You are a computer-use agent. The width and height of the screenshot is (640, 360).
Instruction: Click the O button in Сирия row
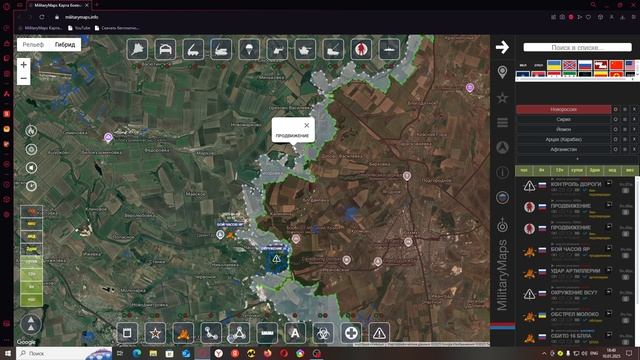point(616,119)
